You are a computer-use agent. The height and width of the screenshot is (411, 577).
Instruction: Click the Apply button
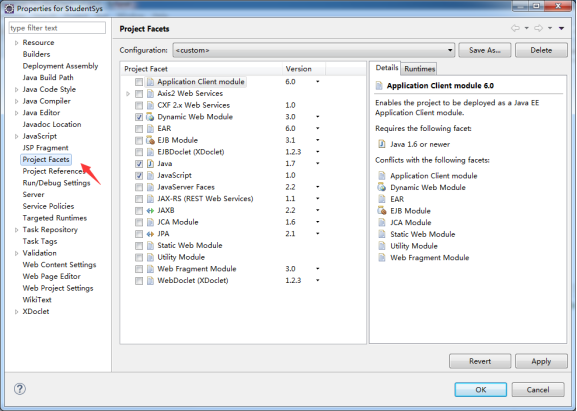pyautogui.click(x=541, y=361)
